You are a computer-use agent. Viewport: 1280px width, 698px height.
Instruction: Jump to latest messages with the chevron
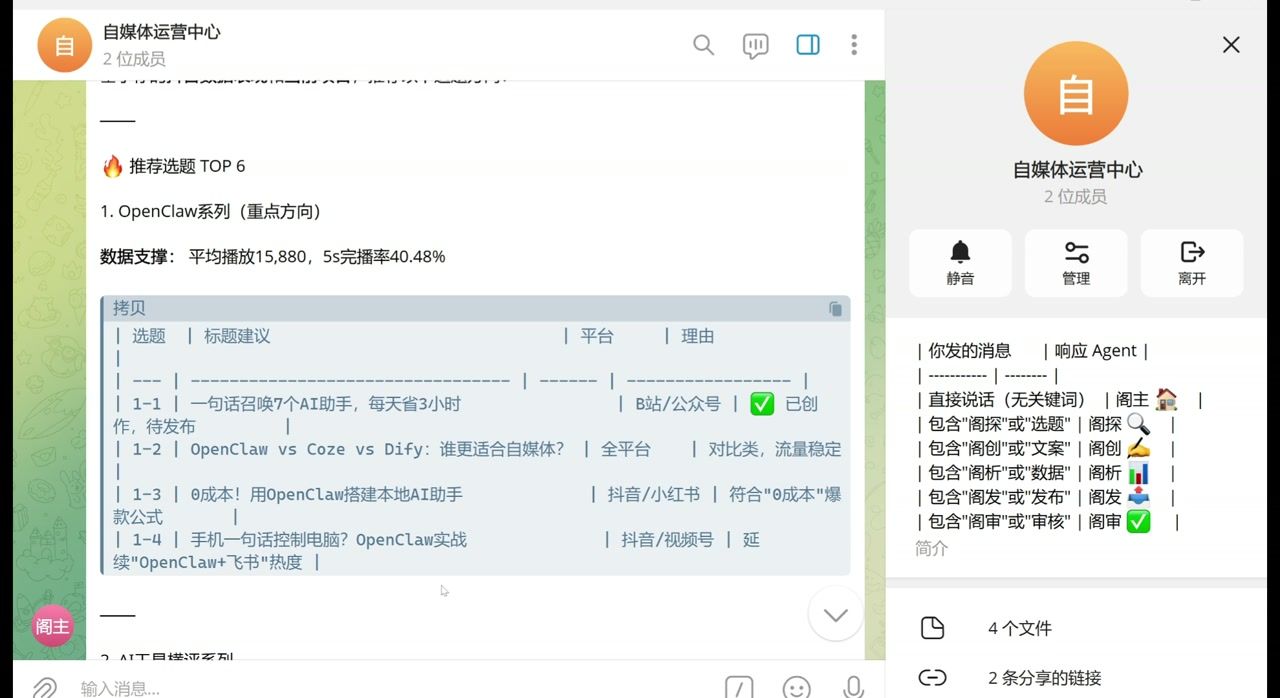(835, 614)
